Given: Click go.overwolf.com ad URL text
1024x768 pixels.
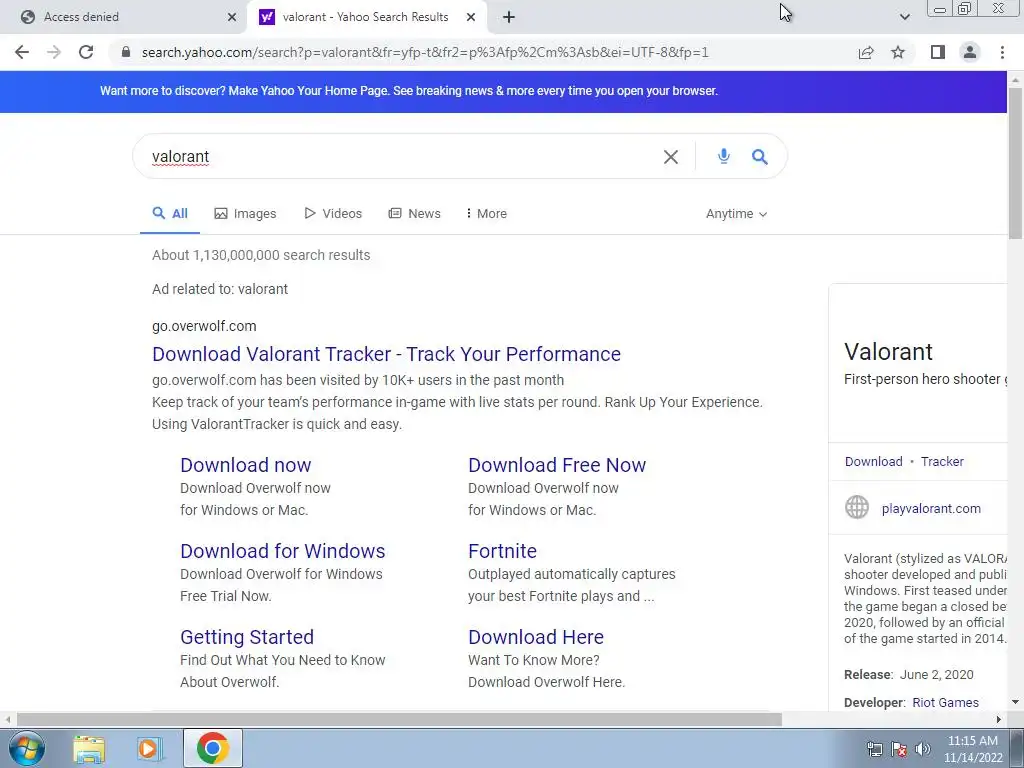Looking at the screenshot, I should [x=204, y=326].
